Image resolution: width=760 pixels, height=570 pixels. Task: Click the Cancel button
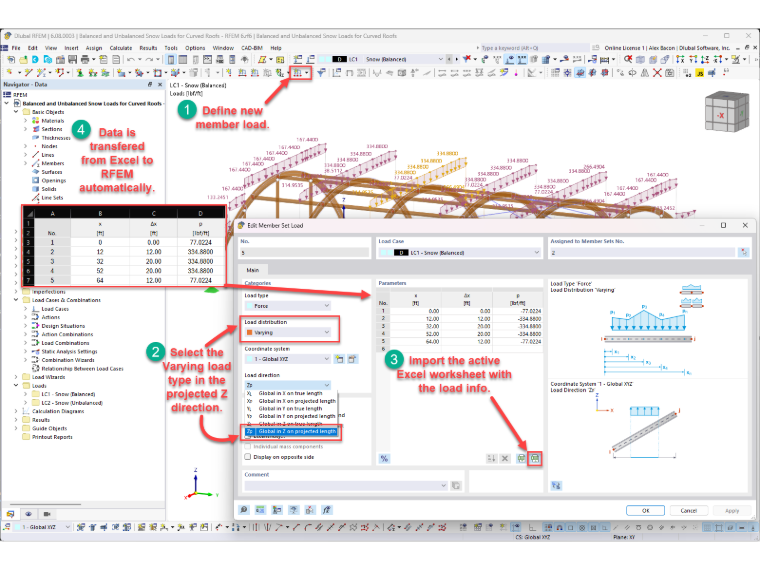pos(688,511)
